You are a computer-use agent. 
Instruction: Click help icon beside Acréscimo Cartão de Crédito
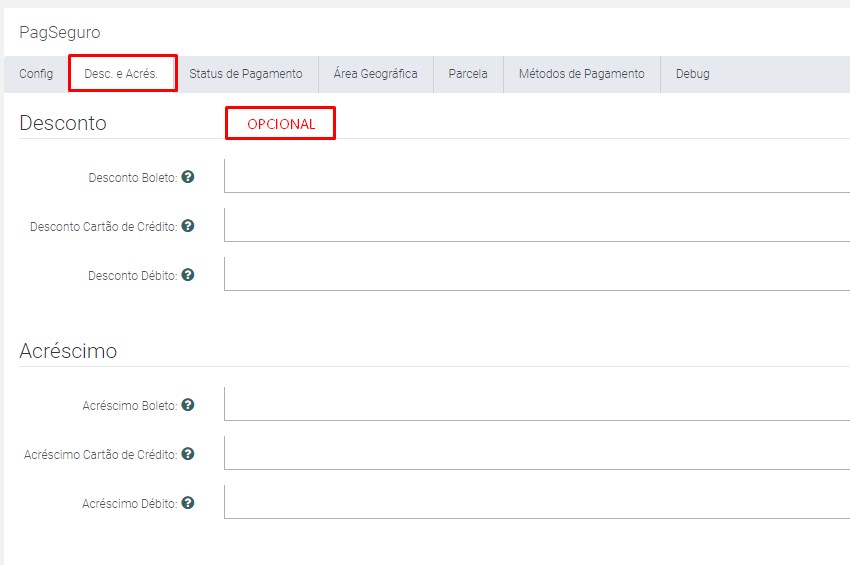coord(187,454)
